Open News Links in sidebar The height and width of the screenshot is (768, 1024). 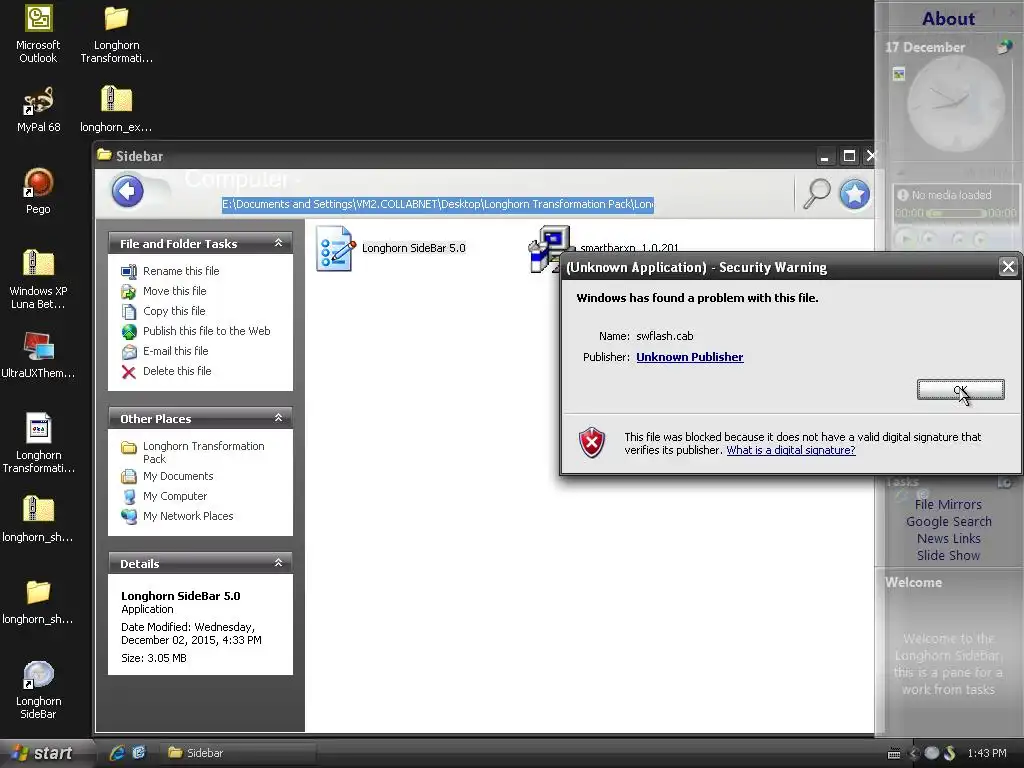[x=948, y=539]
